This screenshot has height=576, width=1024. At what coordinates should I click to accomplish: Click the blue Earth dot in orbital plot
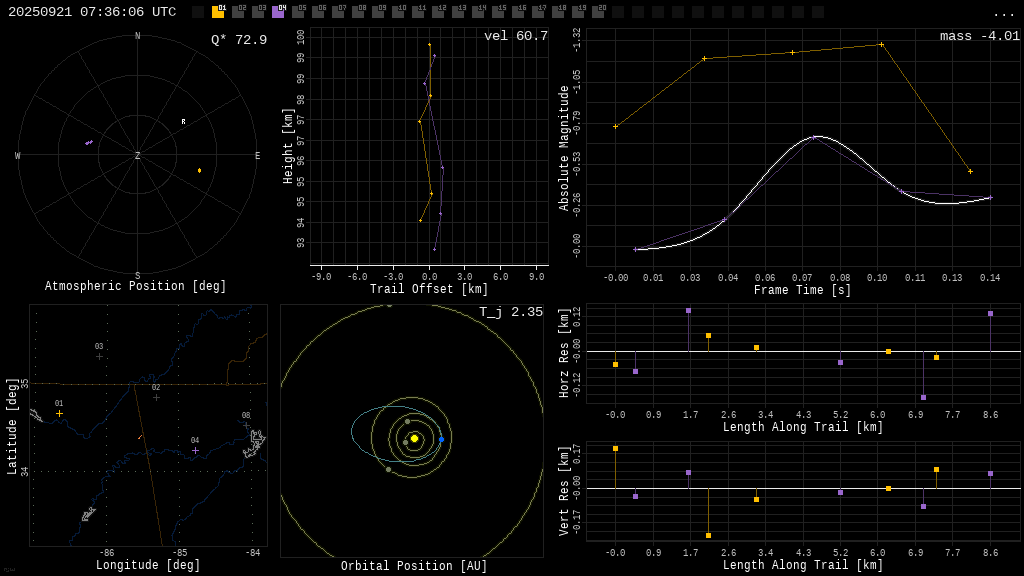click(x=441, y=439)
